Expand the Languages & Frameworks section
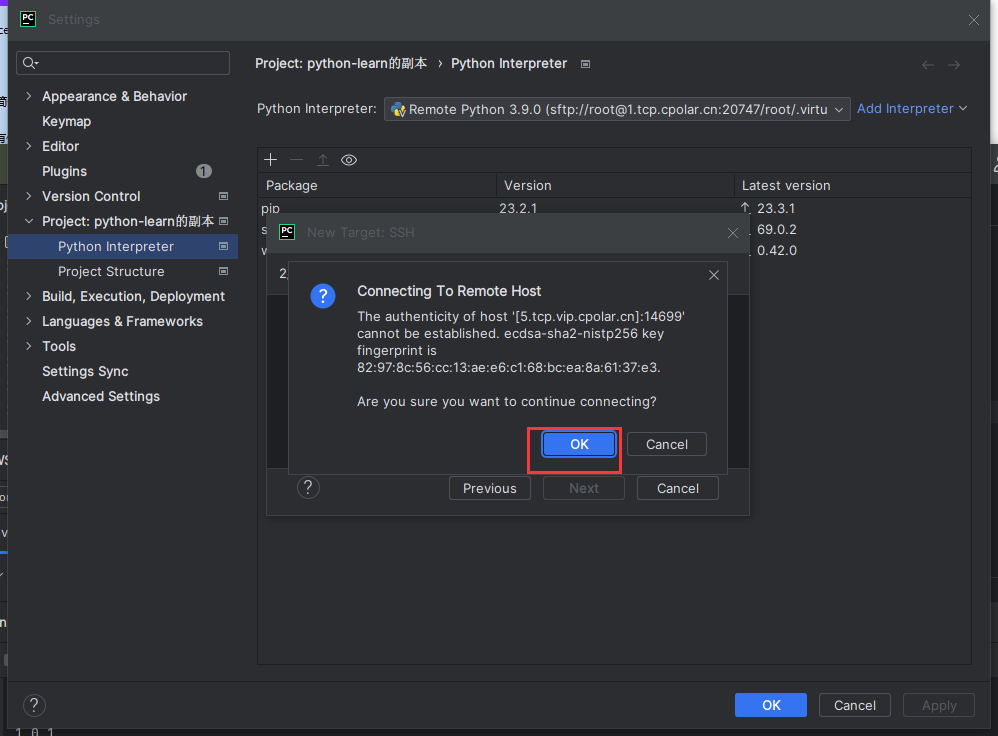998x736 pixels. (x=28, y=321)
